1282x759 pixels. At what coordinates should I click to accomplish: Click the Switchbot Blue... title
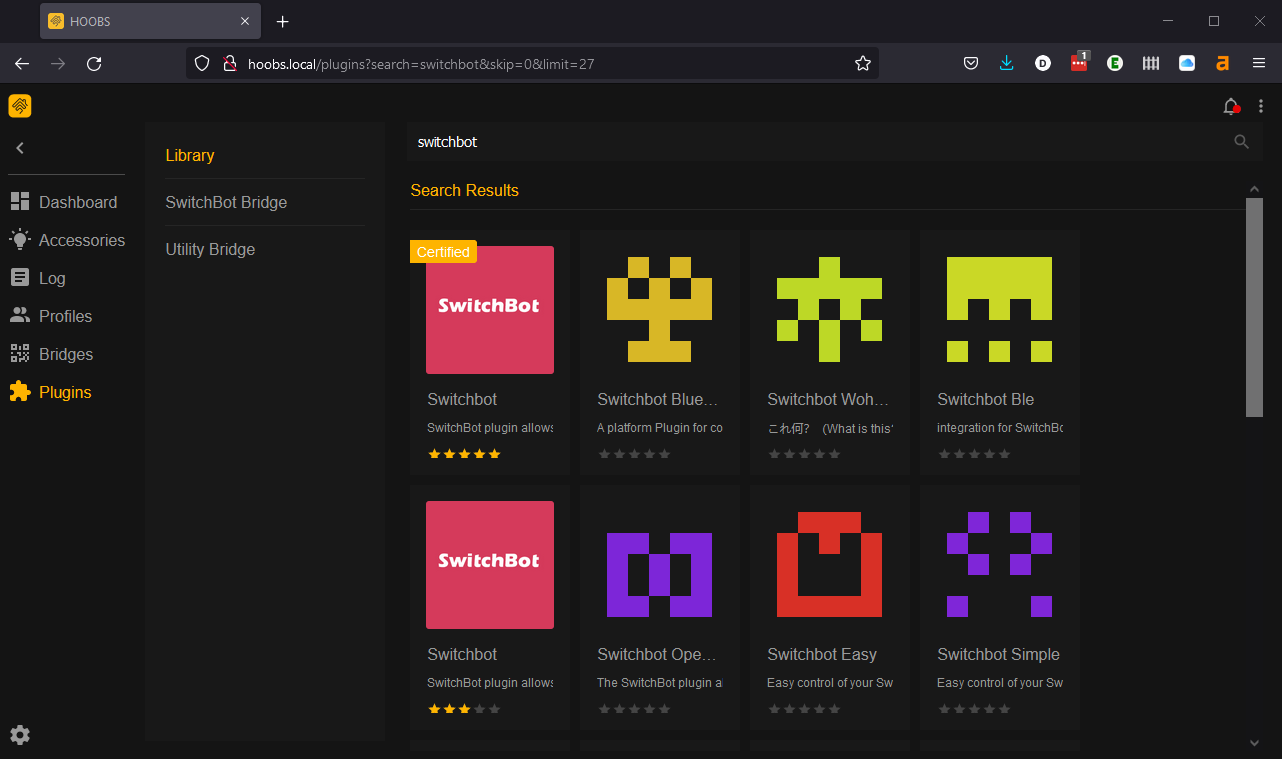(657, 399)
